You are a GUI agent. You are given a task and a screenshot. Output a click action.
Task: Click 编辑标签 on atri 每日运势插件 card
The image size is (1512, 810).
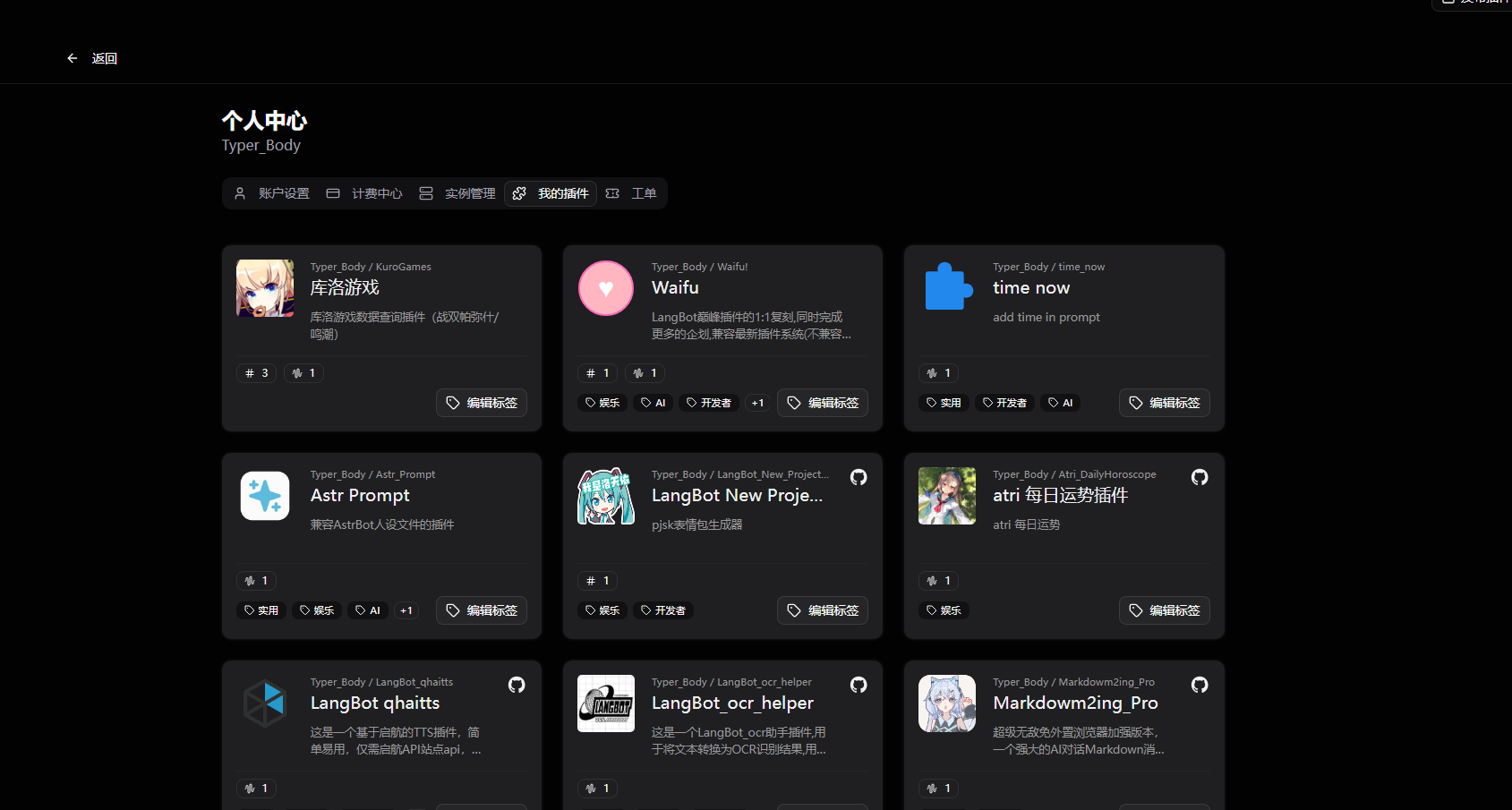1165,610
